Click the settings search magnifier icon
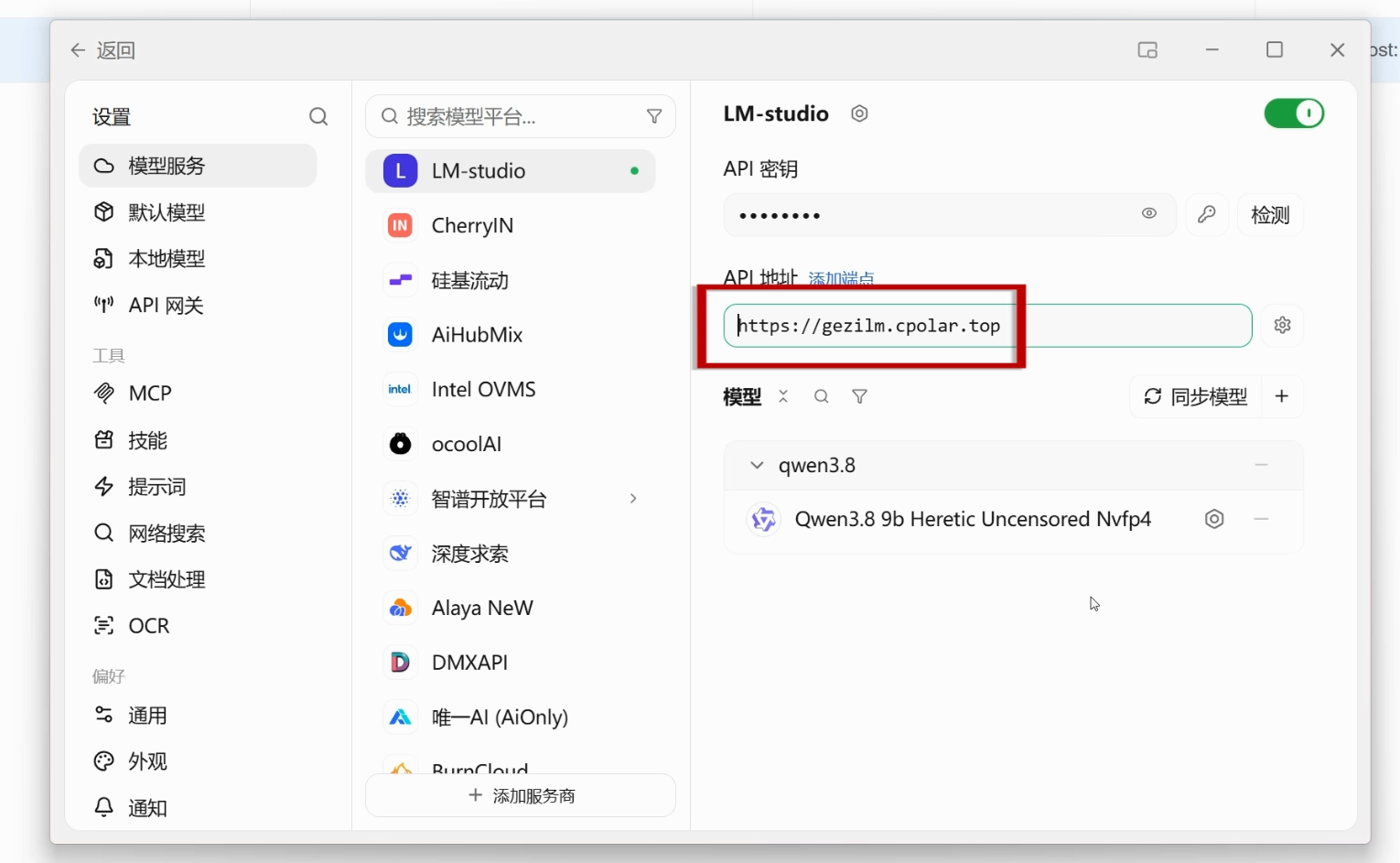 pos(318,116)
